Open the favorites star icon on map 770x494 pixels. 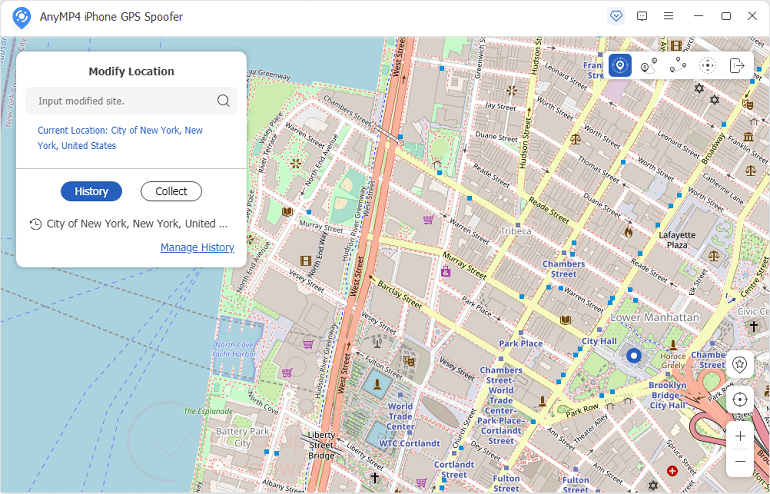point(740,364)
